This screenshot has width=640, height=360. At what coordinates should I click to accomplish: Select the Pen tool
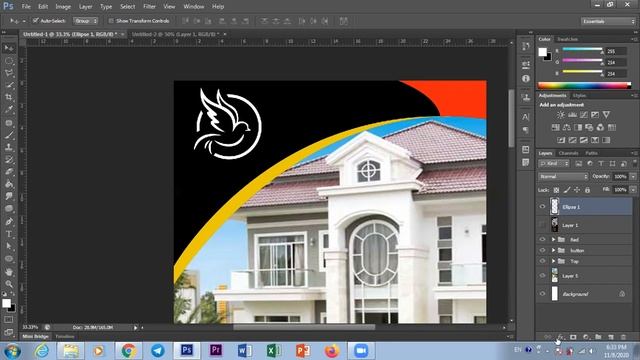9,222
